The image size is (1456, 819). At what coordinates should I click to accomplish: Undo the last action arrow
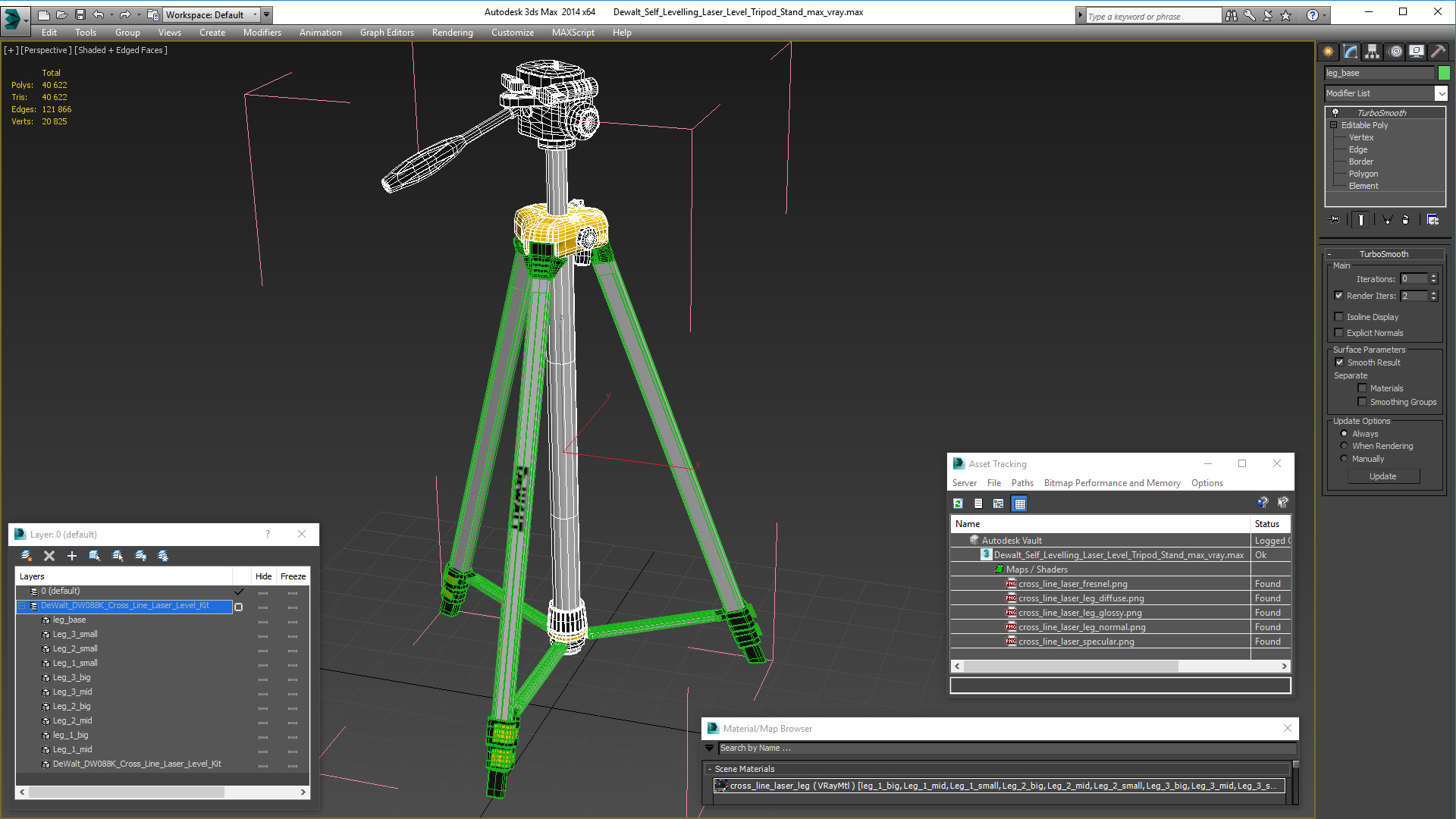click(99, 14)
